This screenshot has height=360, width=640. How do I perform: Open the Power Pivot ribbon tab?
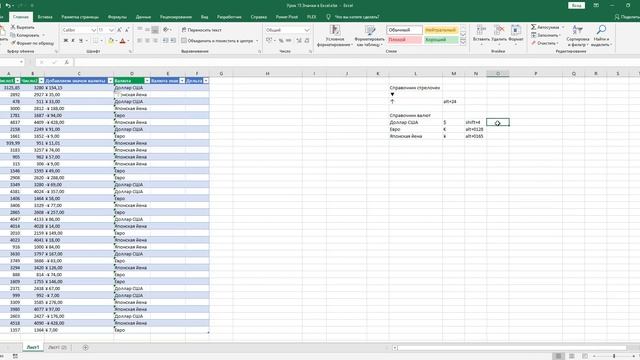pyautogui.click(x=287, y=17)
